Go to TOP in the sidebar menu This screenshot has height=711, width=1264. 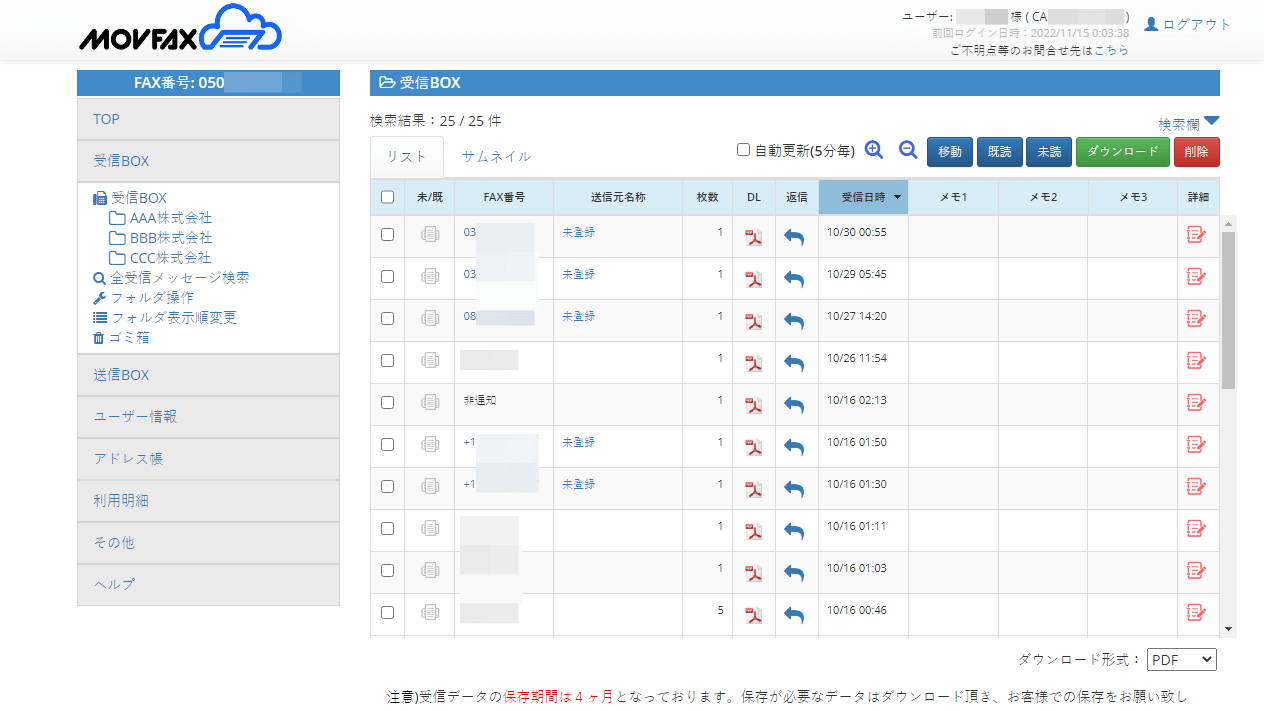(x=208, y=119)
